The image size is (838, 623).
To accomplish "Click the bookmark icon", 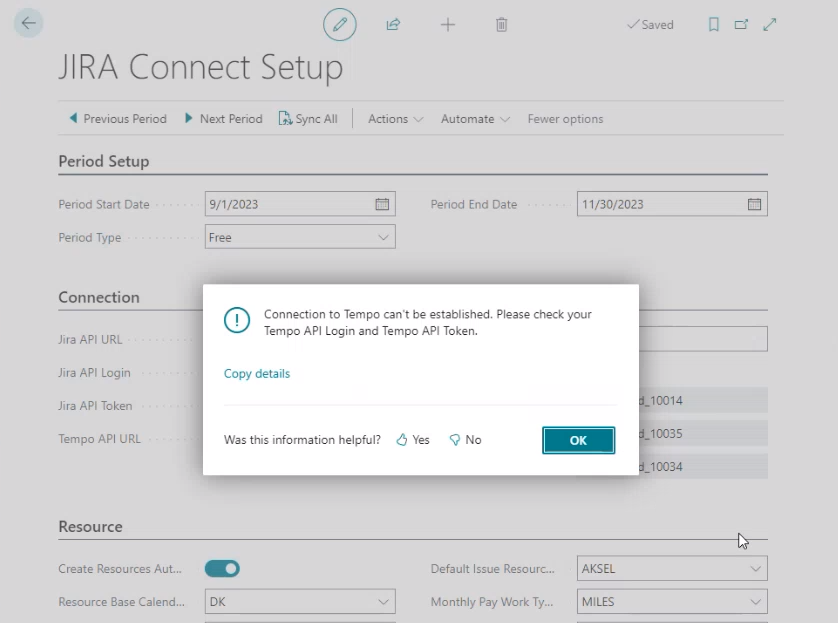I will click(713, 25).
